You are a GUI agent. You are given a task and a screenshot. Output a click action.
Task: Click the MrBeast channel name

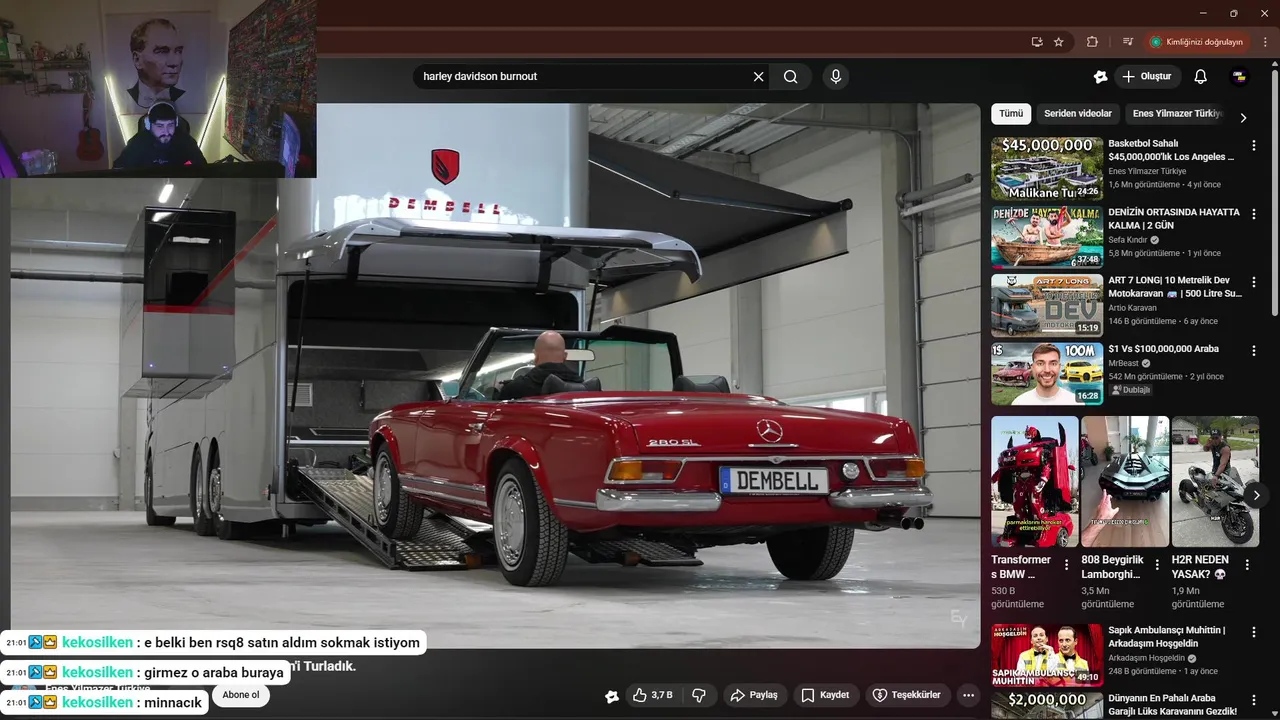[x=1124, y=363]
